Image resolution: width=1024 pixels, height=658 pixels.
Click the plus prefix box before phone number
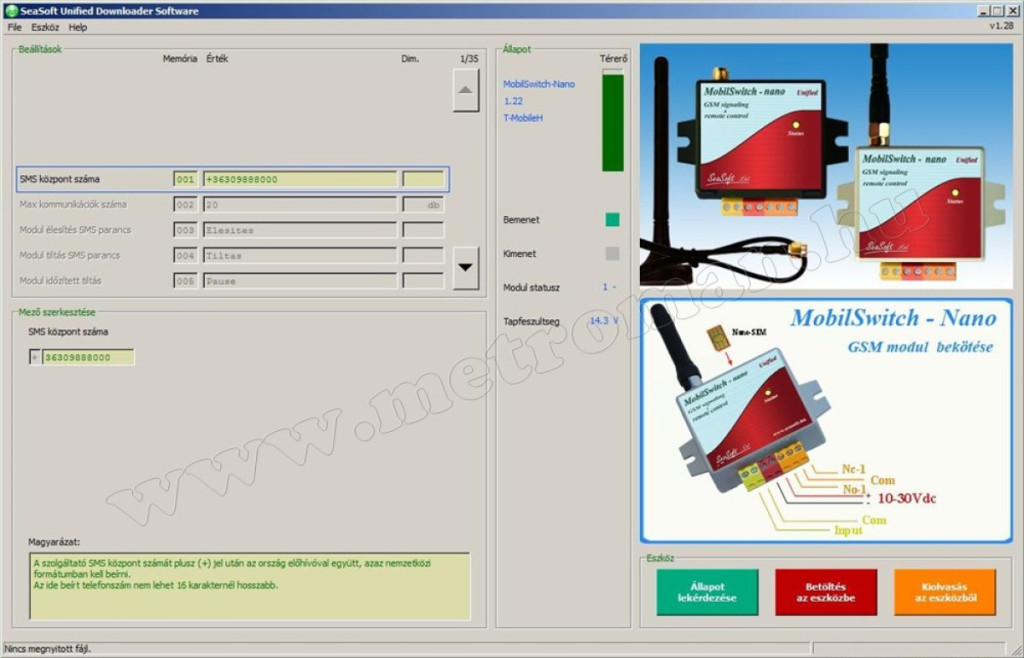click(35, 357)
